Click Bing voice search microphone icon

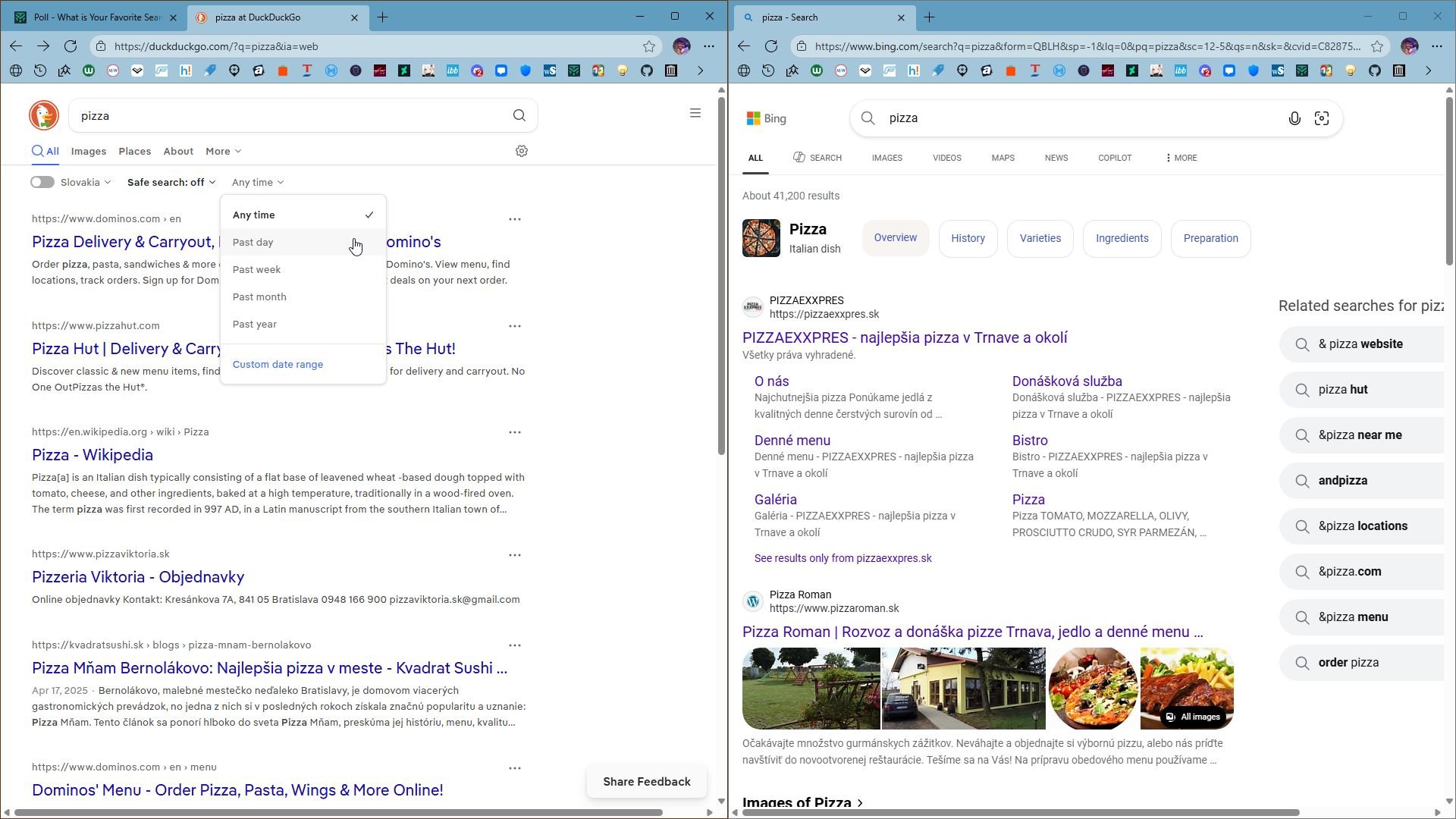coord(1294,118)
